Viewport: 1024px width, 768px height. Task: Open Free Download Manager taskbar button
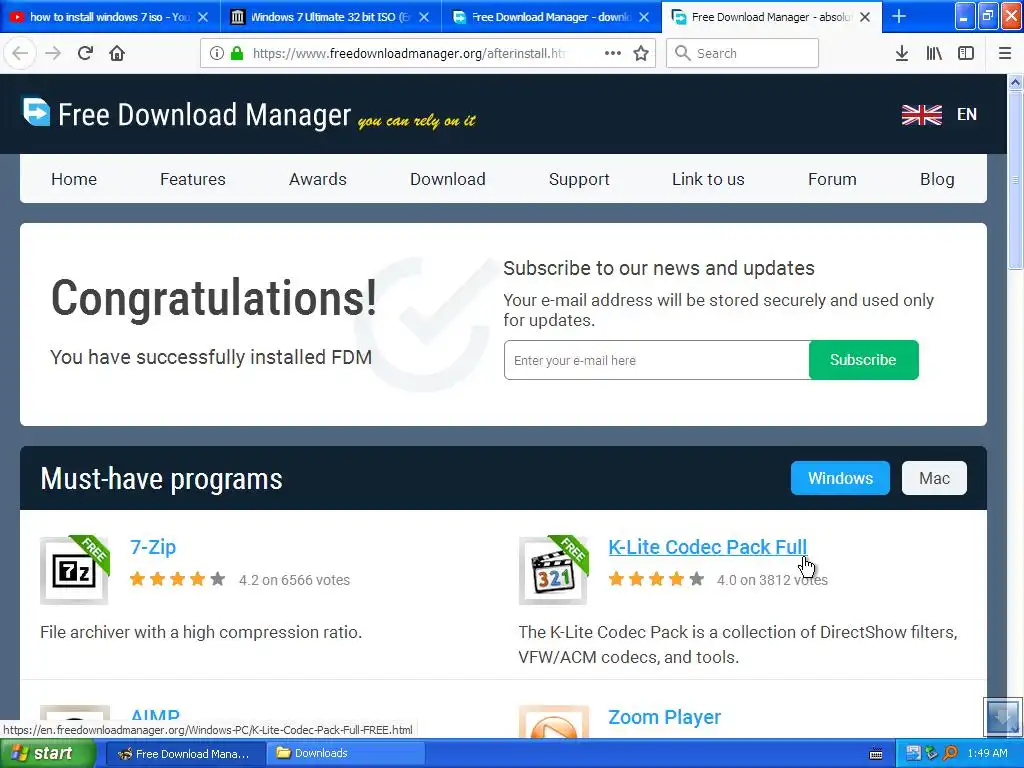pyautogui.click(x=185, y=754)
